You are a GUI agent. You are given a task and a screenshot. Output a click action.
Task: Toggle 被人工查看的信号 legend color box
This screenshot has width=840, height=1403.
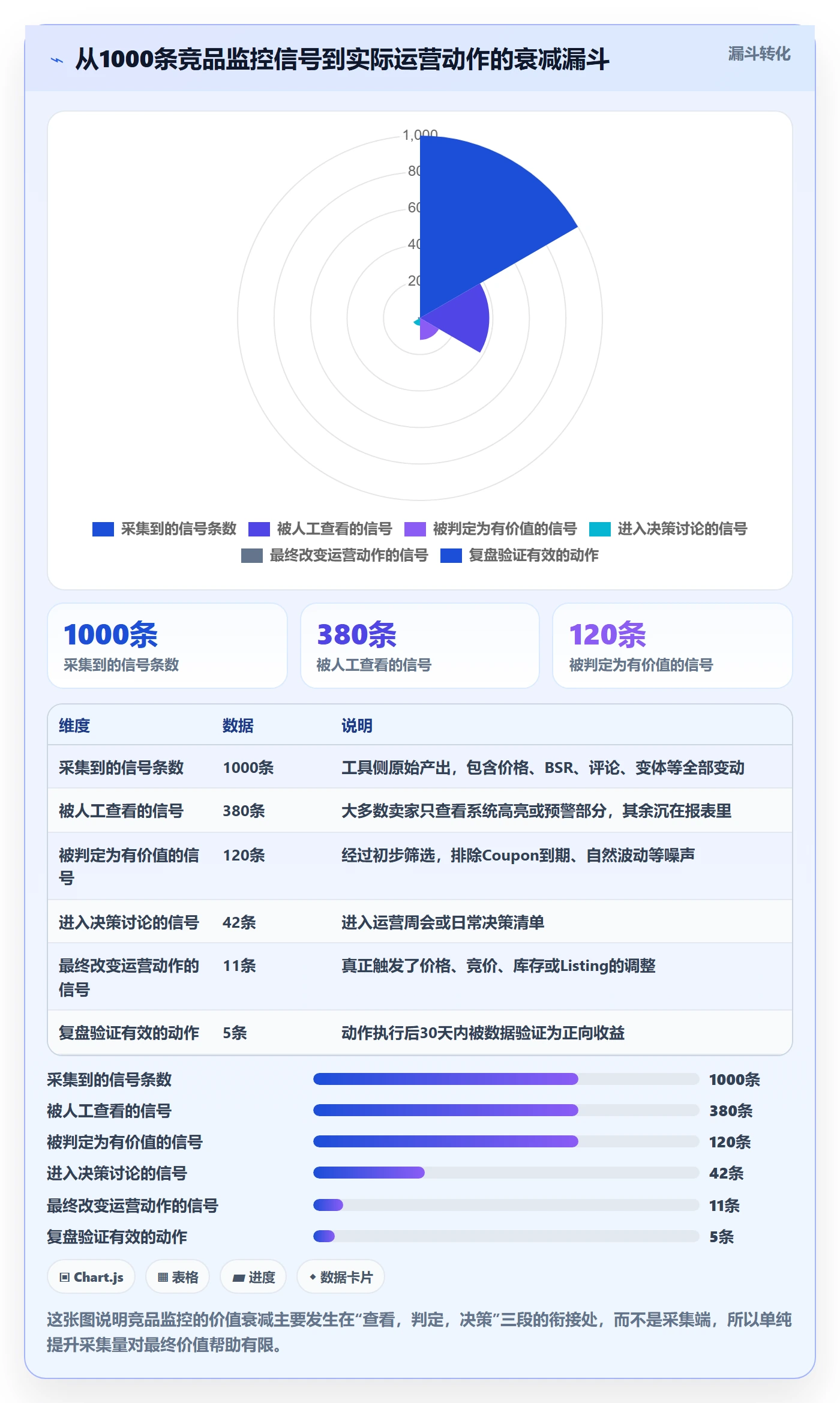pos(259,529)
